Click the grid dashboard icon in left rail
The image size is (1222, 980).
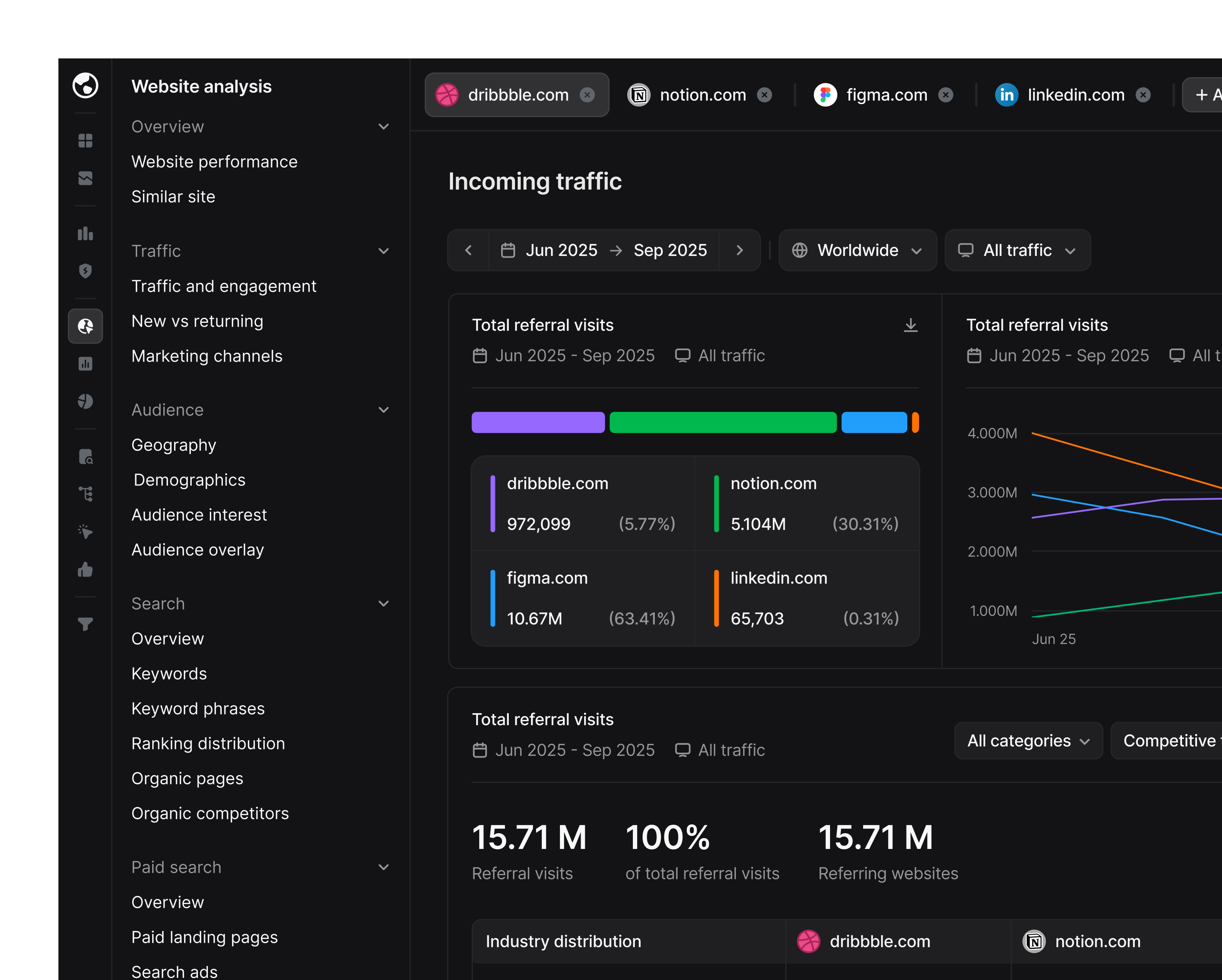point(86,141)
